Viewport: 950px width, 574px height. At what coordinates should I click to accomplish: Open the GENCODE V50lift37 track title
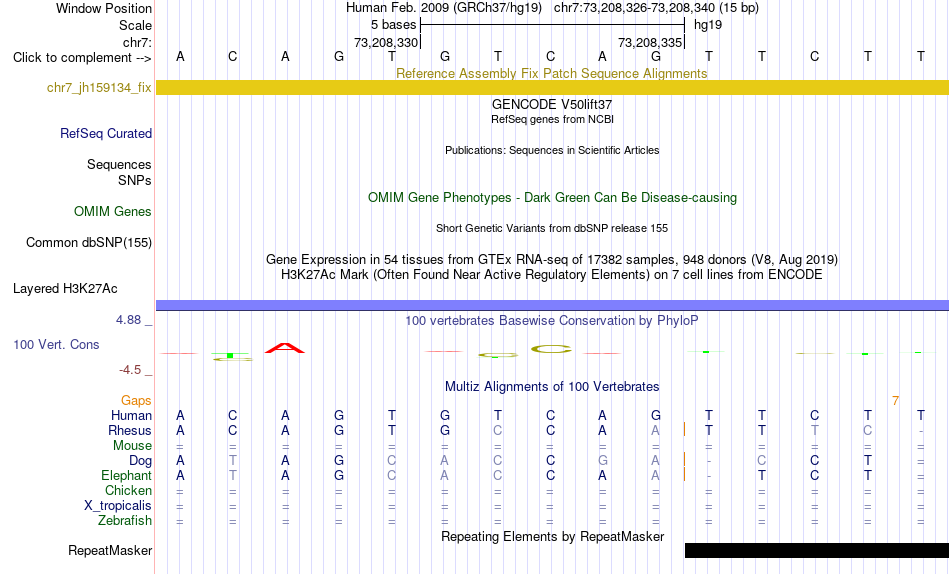click(551, 104)
